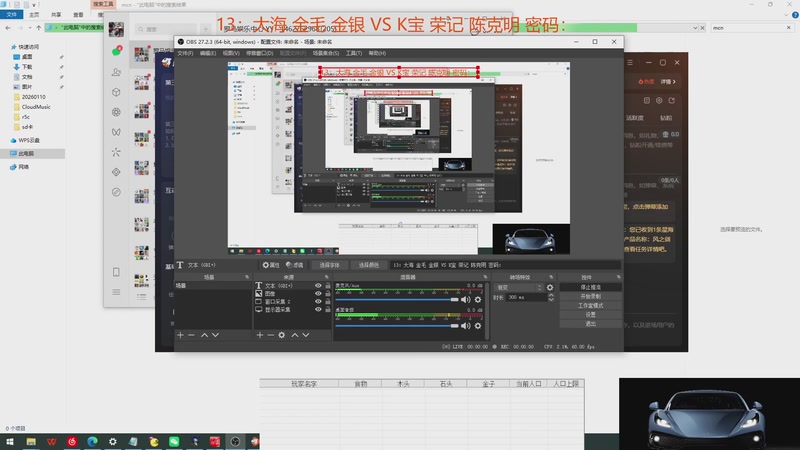
Task: Click 停止推流 button in controls
Action: tap(590, 287)
